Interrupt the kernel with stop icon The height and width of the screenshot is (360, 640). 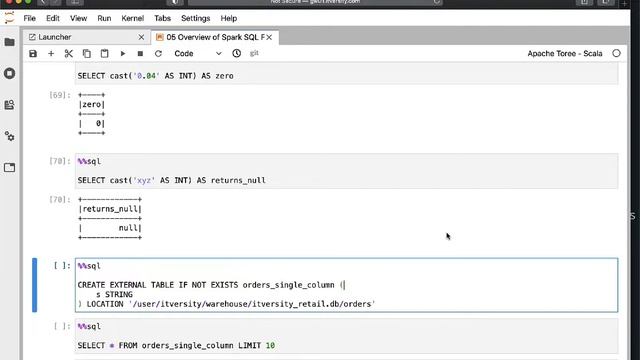pyautogui.click(x=140, y=53)
